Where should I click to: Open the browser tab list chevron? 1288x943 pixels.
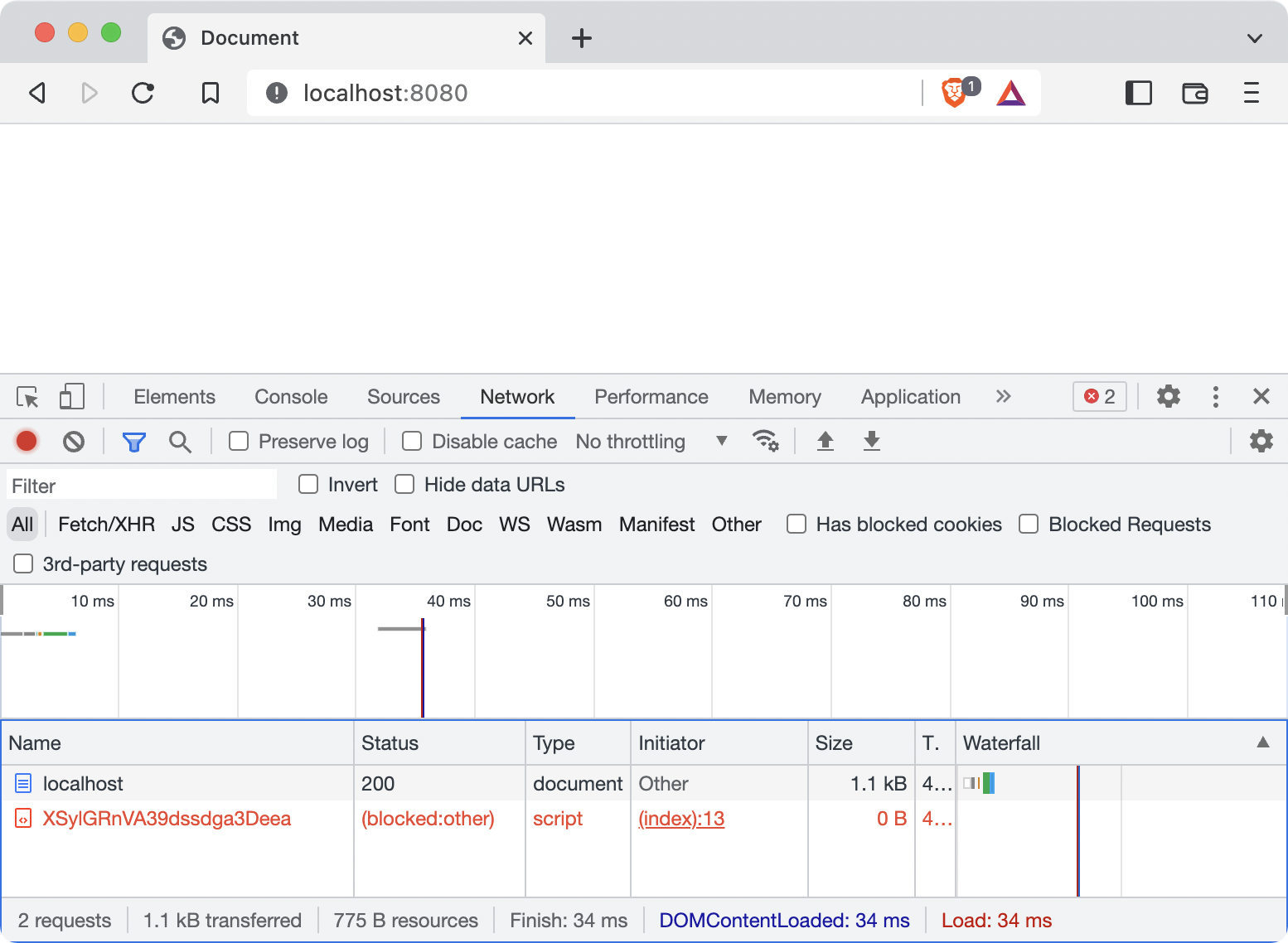(1254, 38)
